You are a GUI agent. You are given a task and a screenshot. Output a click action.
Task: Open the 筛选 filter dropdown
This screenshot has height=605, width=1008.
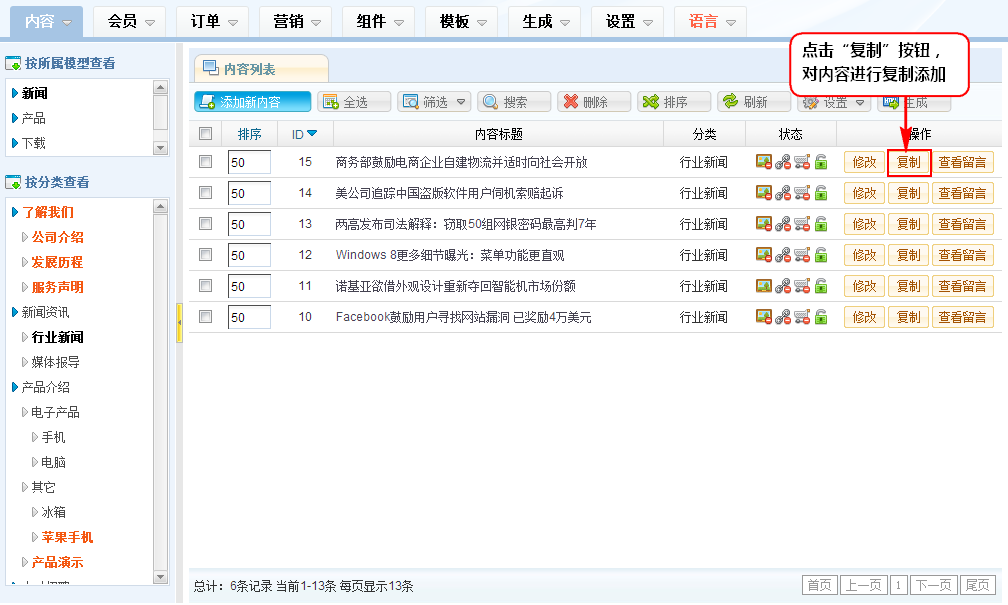tap(434, 102)
